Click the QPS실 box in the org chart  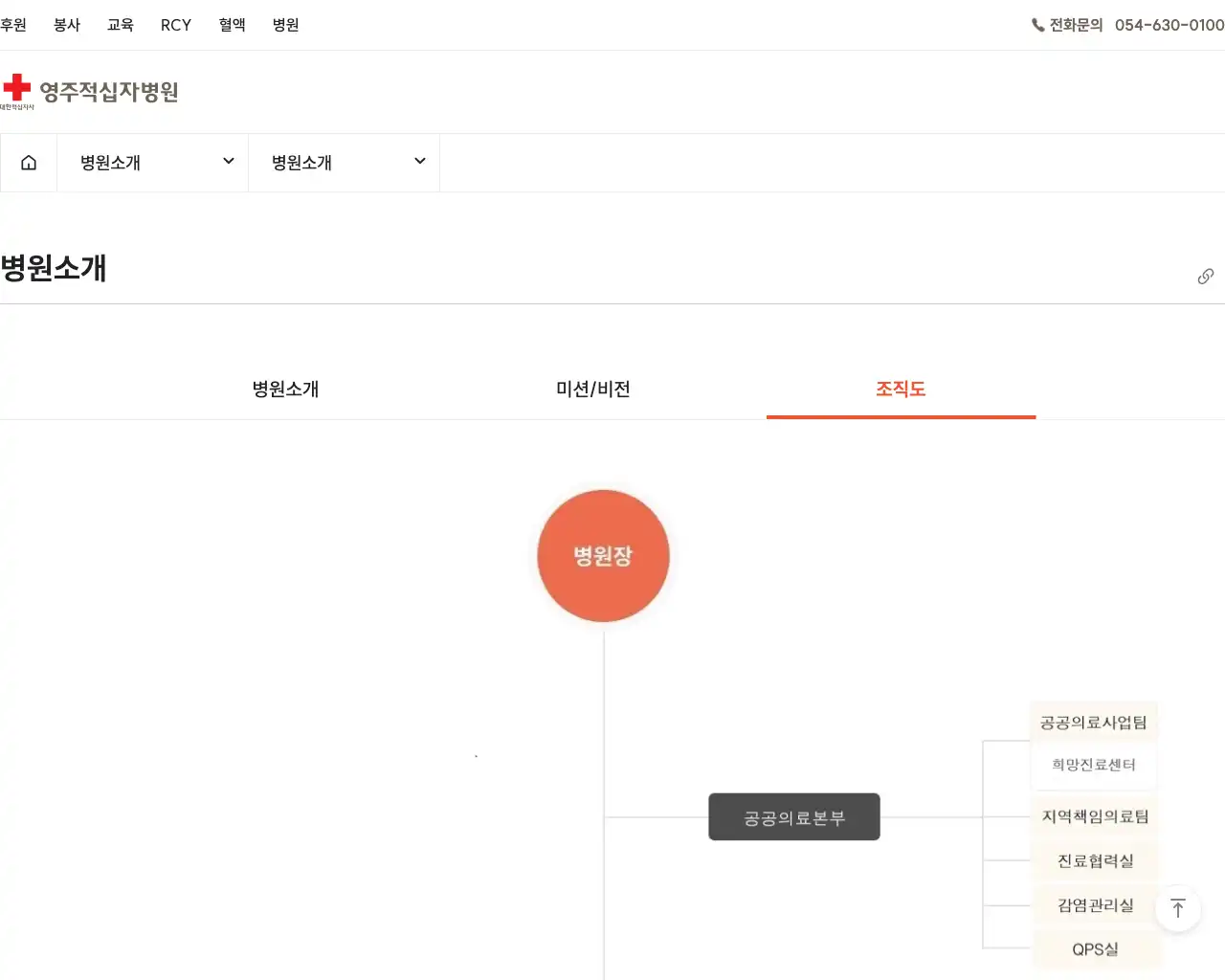click(1094, 948)
